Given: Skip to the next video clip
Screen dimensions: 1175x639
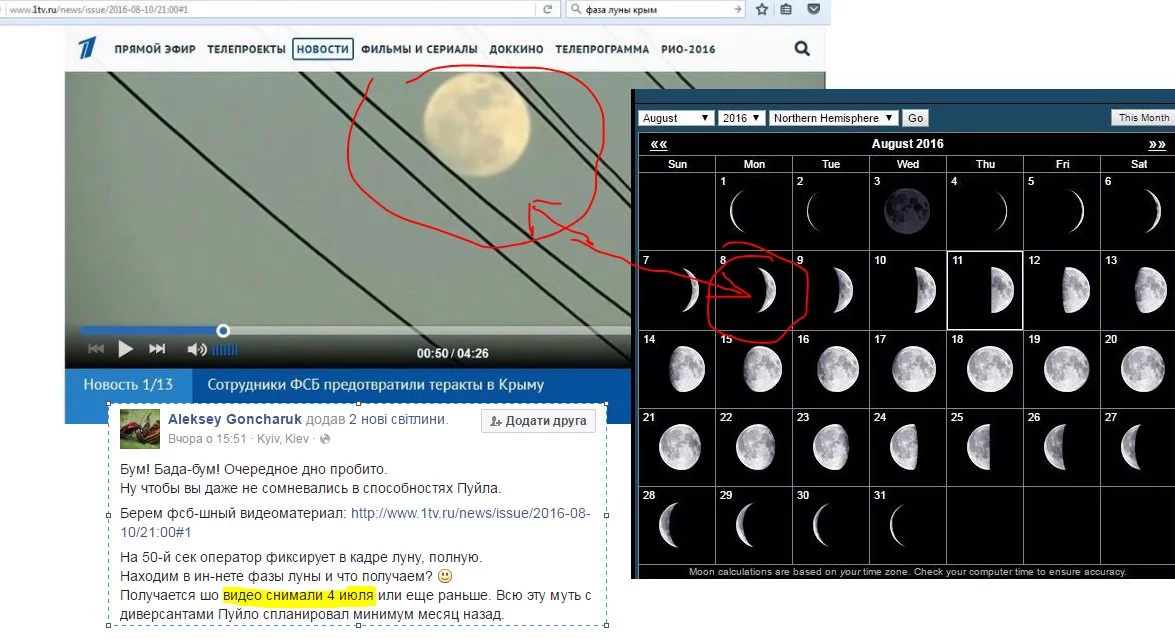Looking at the screenshot, I should 157,349.
